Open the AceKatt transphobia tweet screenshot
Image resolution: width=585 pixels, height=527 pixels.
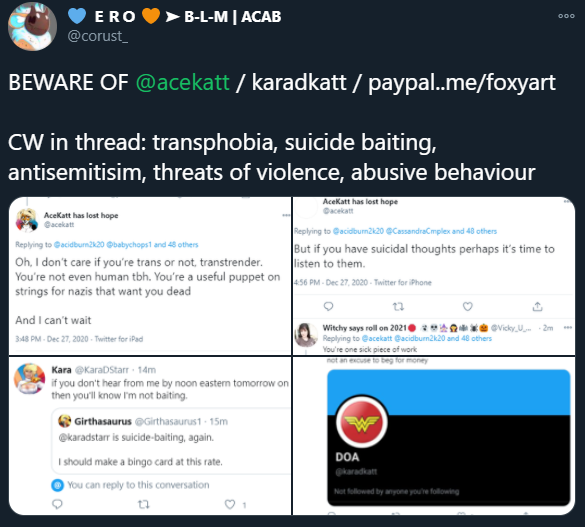(150, 276)
